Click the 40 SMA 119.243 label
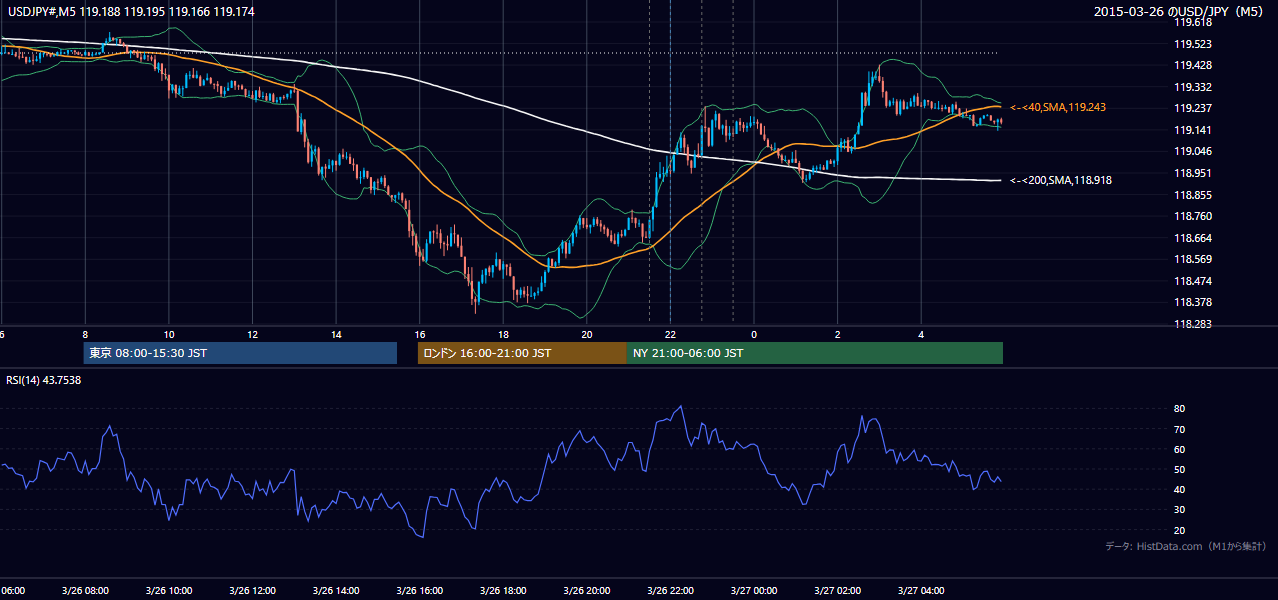1278x600 pixels. tap(1058, 107)
